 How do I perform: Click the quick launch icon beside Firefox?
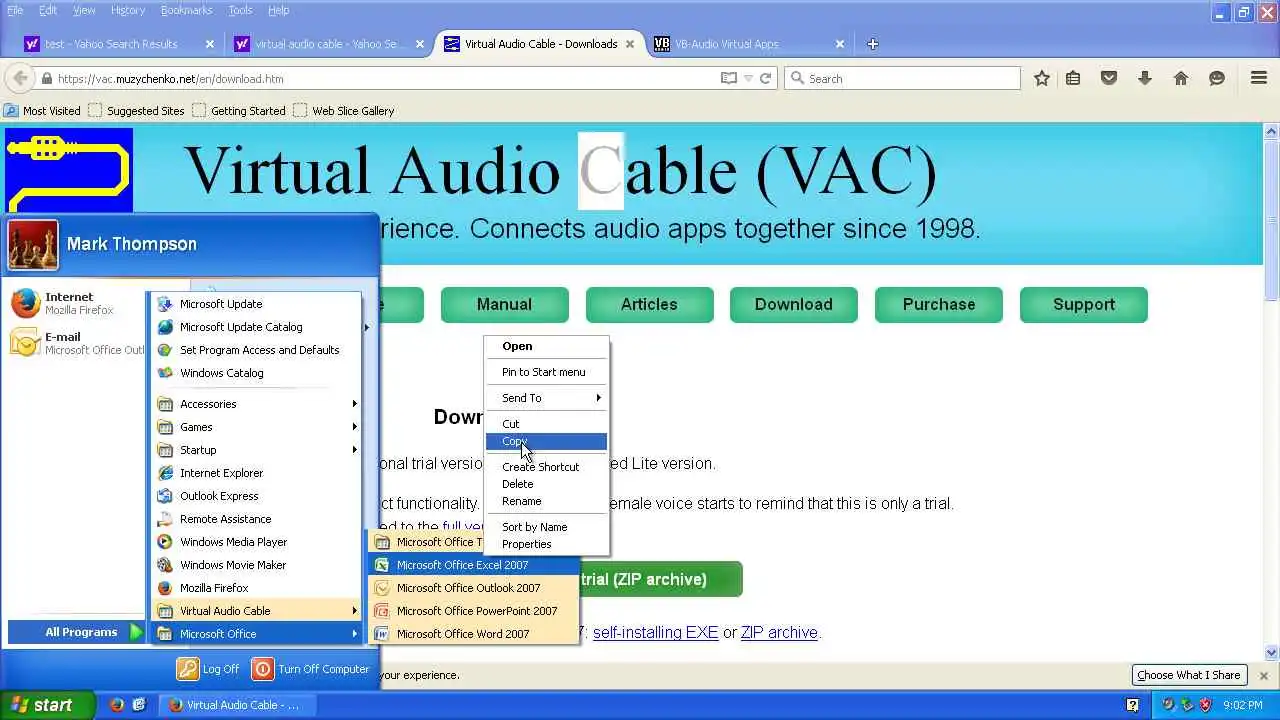[139, 705]
